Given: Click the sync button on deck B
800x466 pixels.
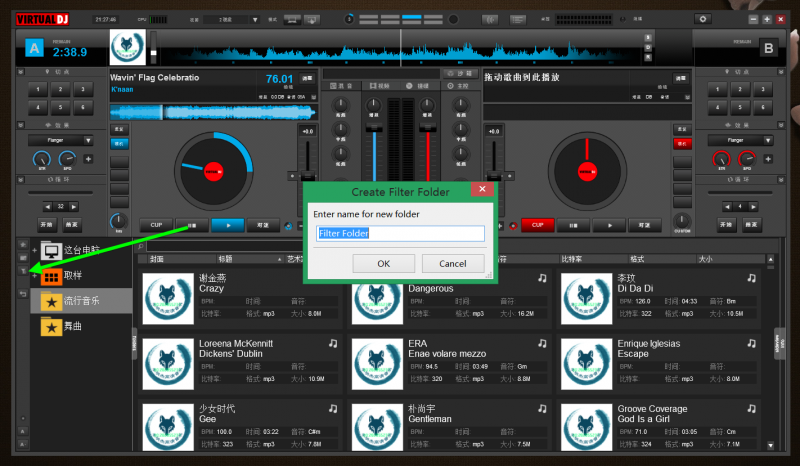Looking at the screenshot, I should click(x=645, y=225).
